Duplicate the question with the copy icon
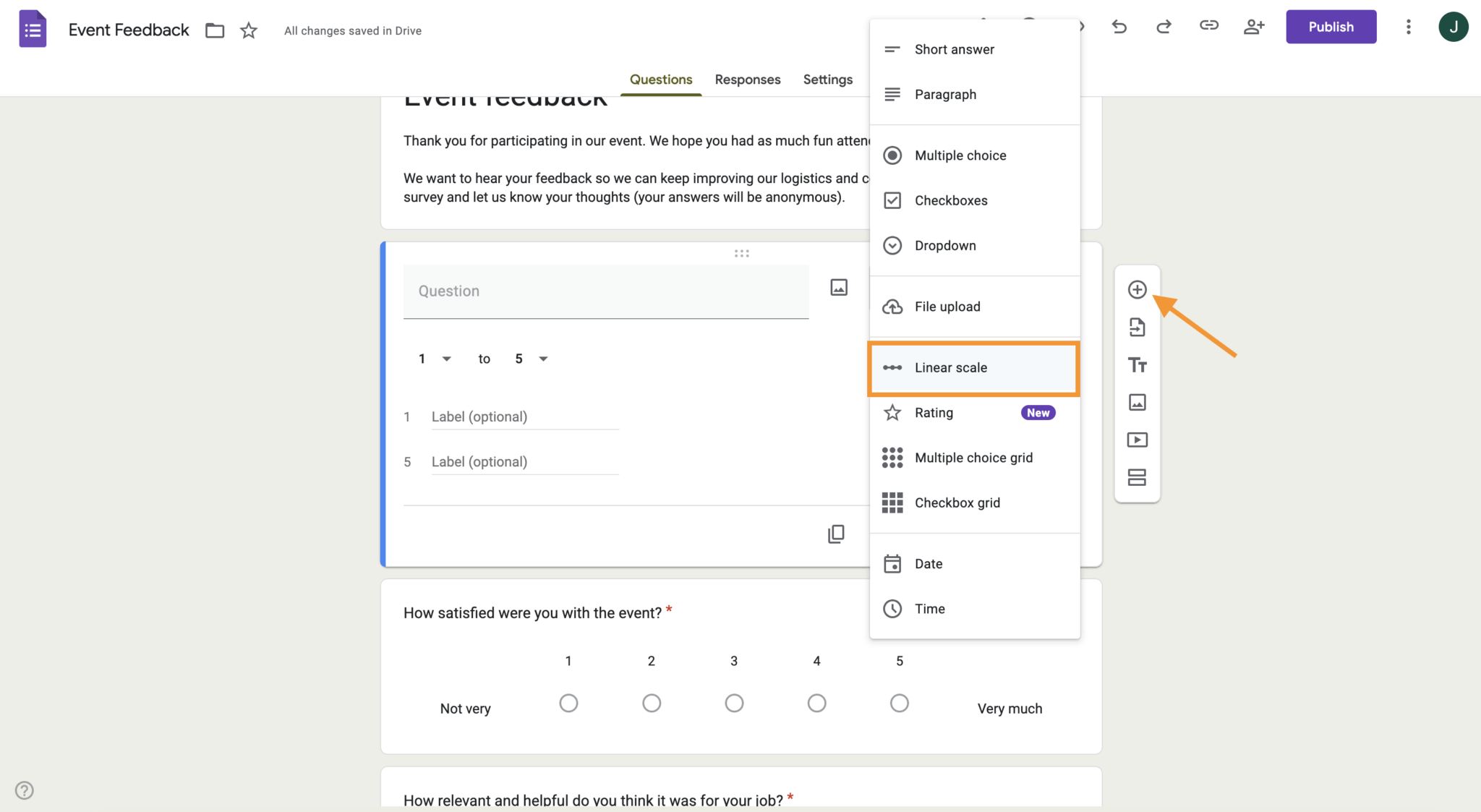This screenshot has height=812, width=1481. pos(836,534)
